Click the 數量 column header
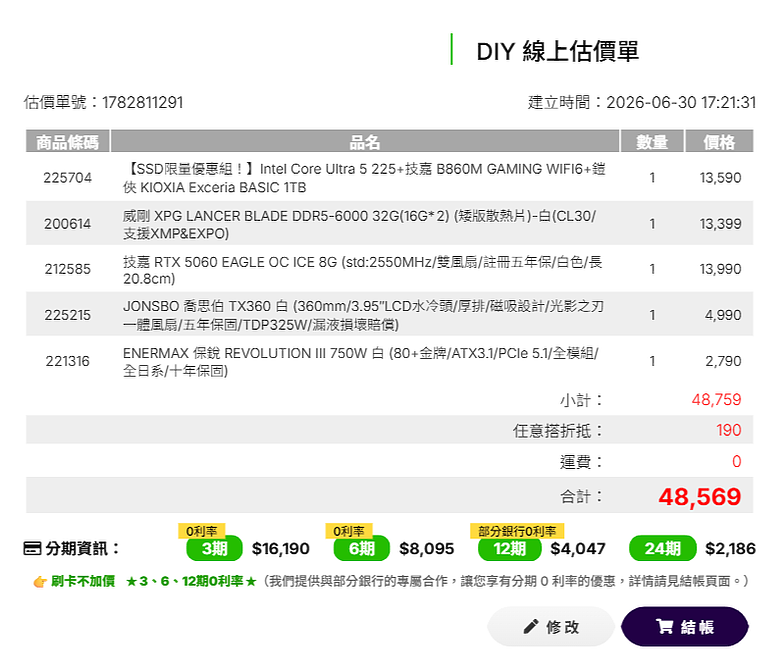Screen dimensions: 780x671 pyautogui.click(x=652, y=142)
